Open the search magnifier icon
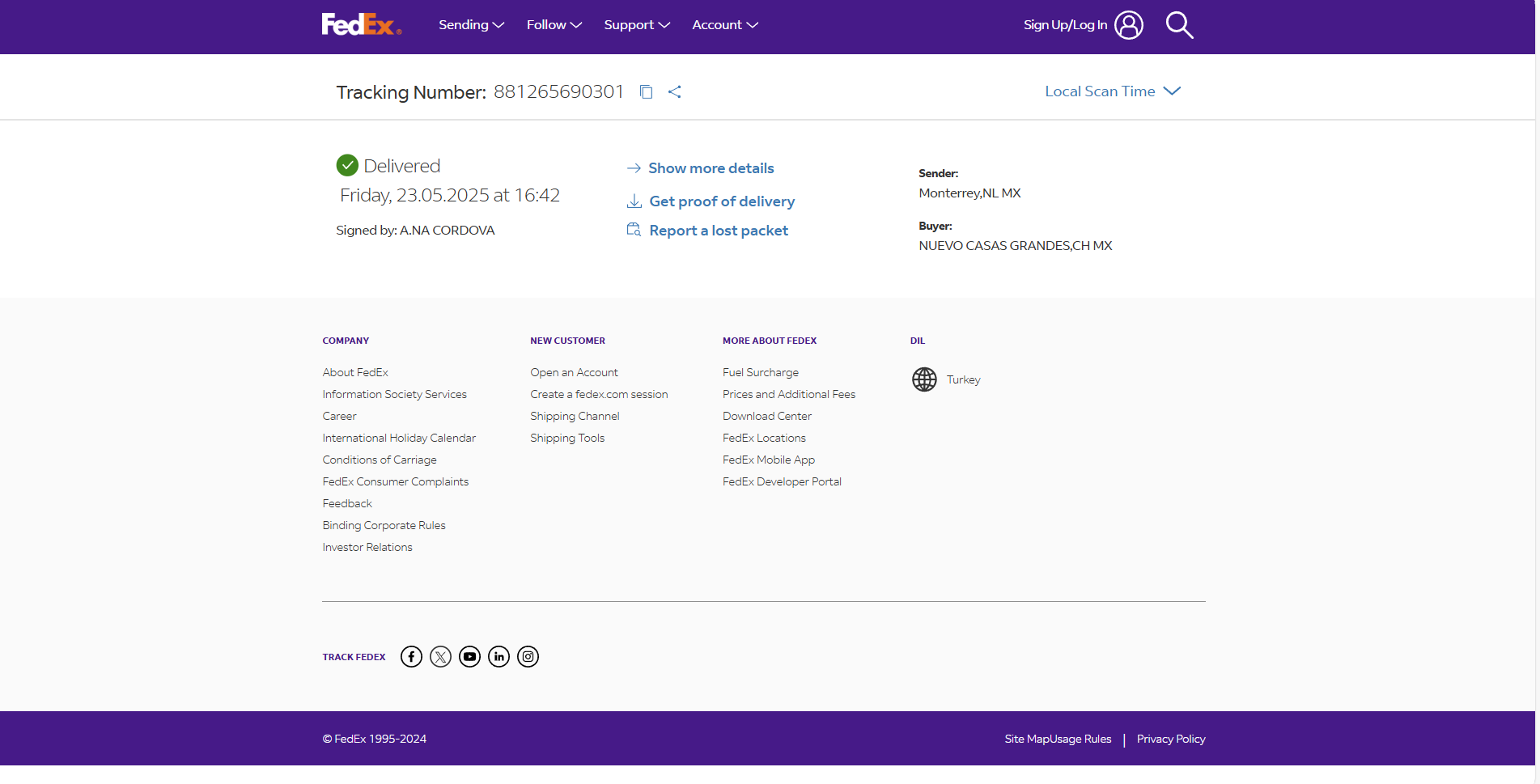 (1179, 25)
